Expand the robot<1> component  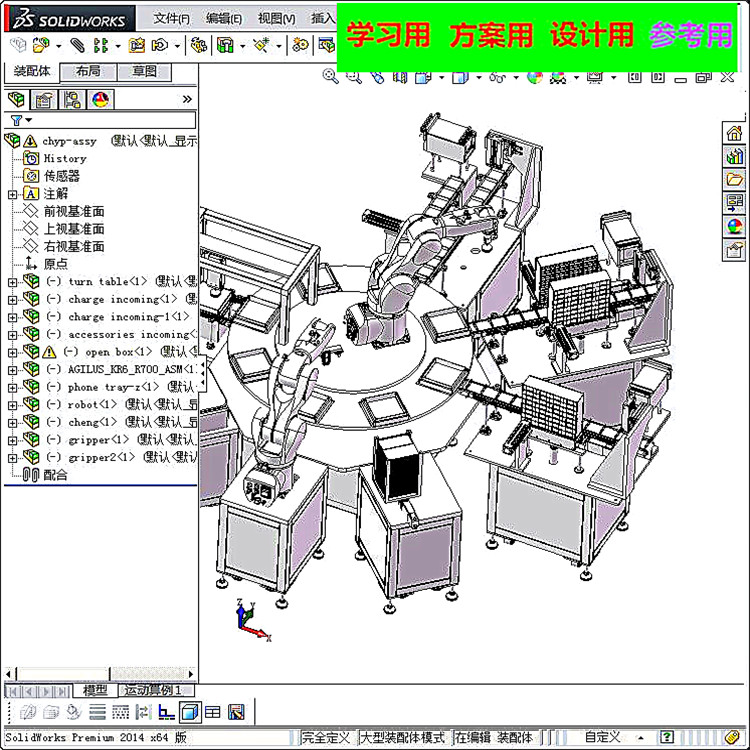click(12, 406)
